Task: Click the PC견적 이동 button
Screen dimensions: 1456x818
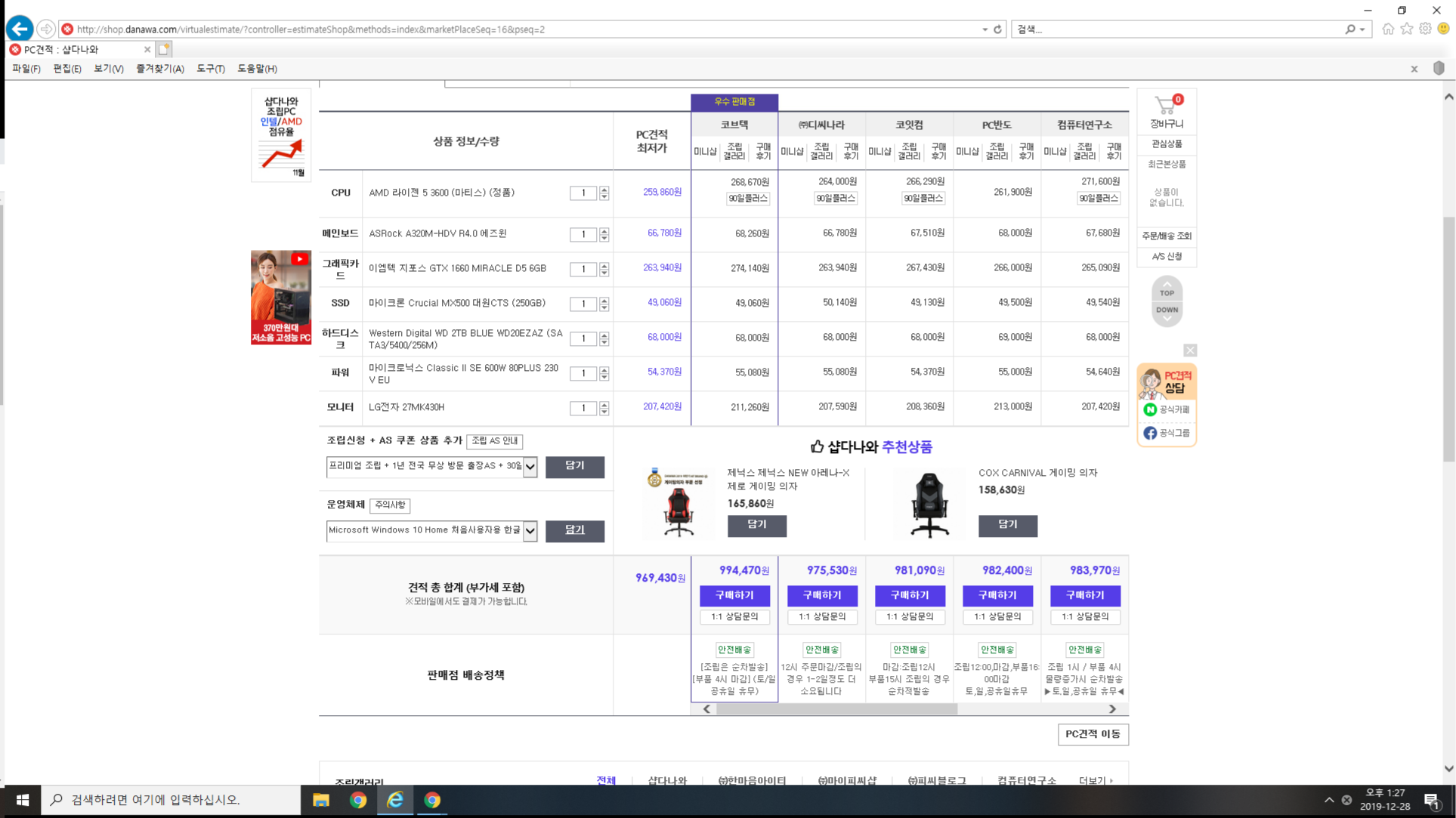Action: tap(1093, 734)
